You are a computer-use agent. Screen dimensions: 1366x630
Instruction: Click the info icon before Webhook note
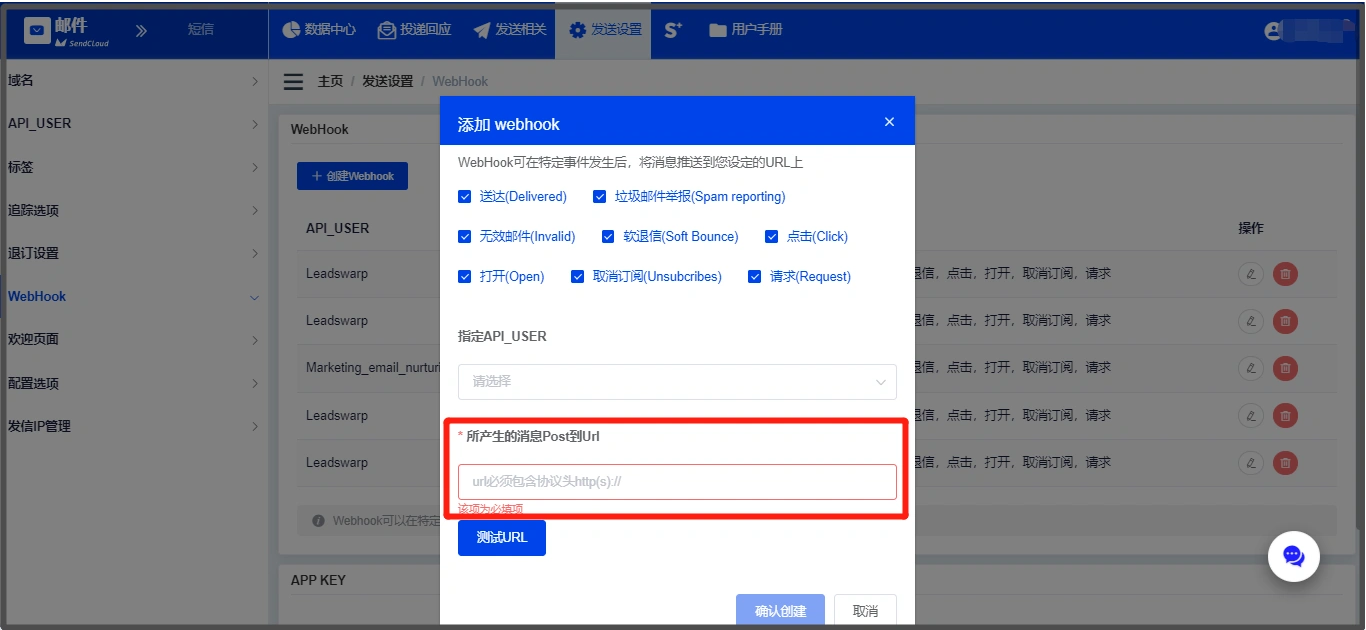pyautogui.click(x=318, y=521)
